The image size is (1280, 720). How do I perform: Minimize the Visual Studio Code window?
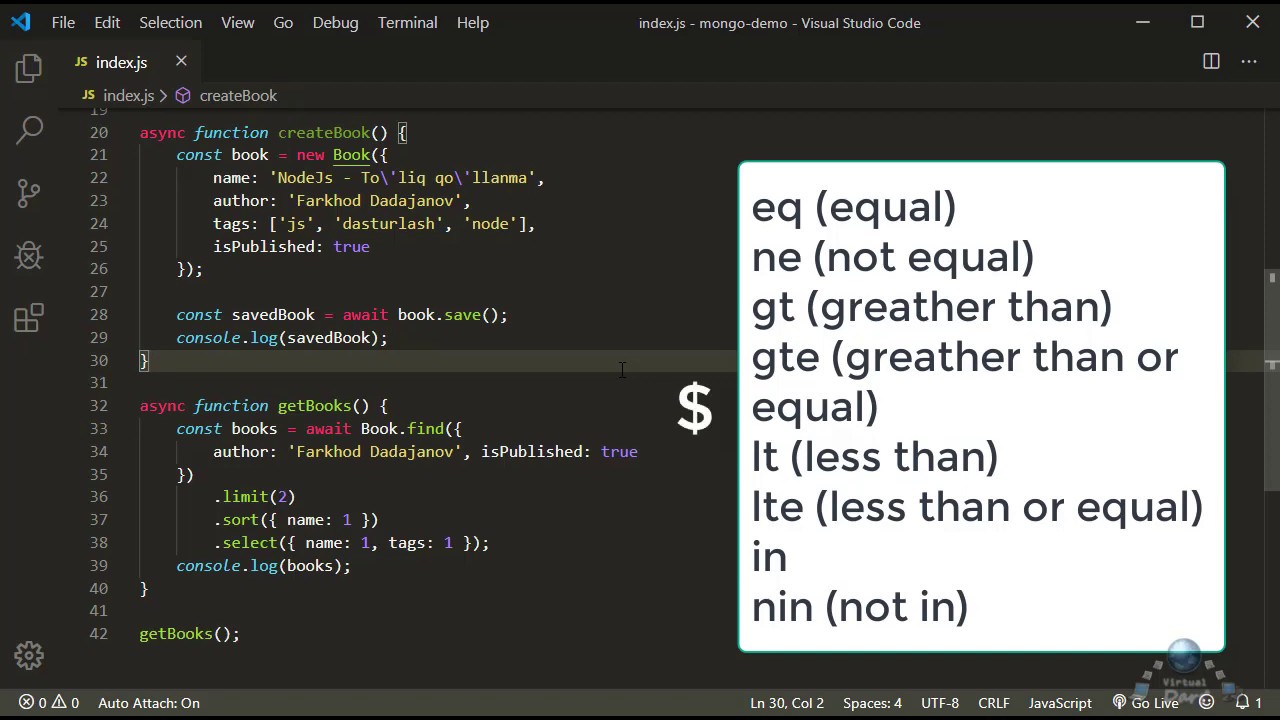click(1144, 22)
